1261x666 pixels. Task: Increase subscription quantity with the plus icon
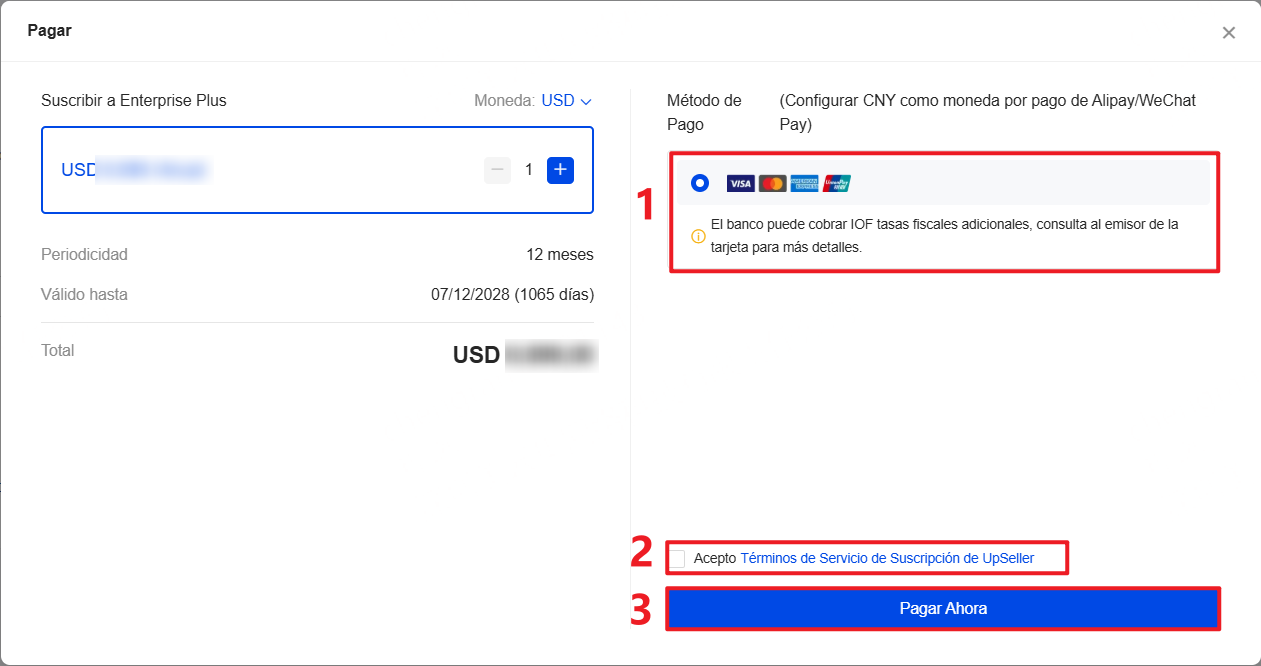tap(560, 170)
